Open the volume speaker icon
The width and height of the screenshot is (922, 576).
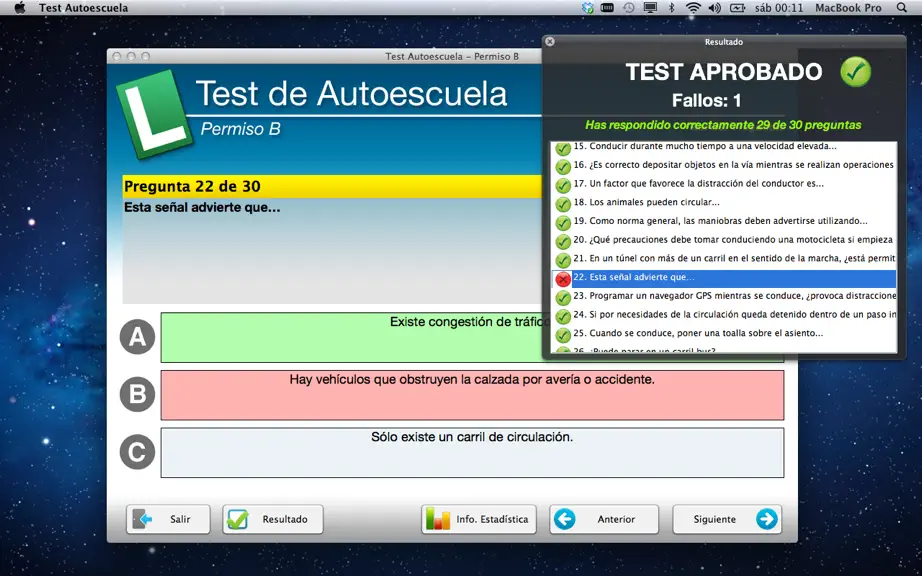click(x=714, y=8)
